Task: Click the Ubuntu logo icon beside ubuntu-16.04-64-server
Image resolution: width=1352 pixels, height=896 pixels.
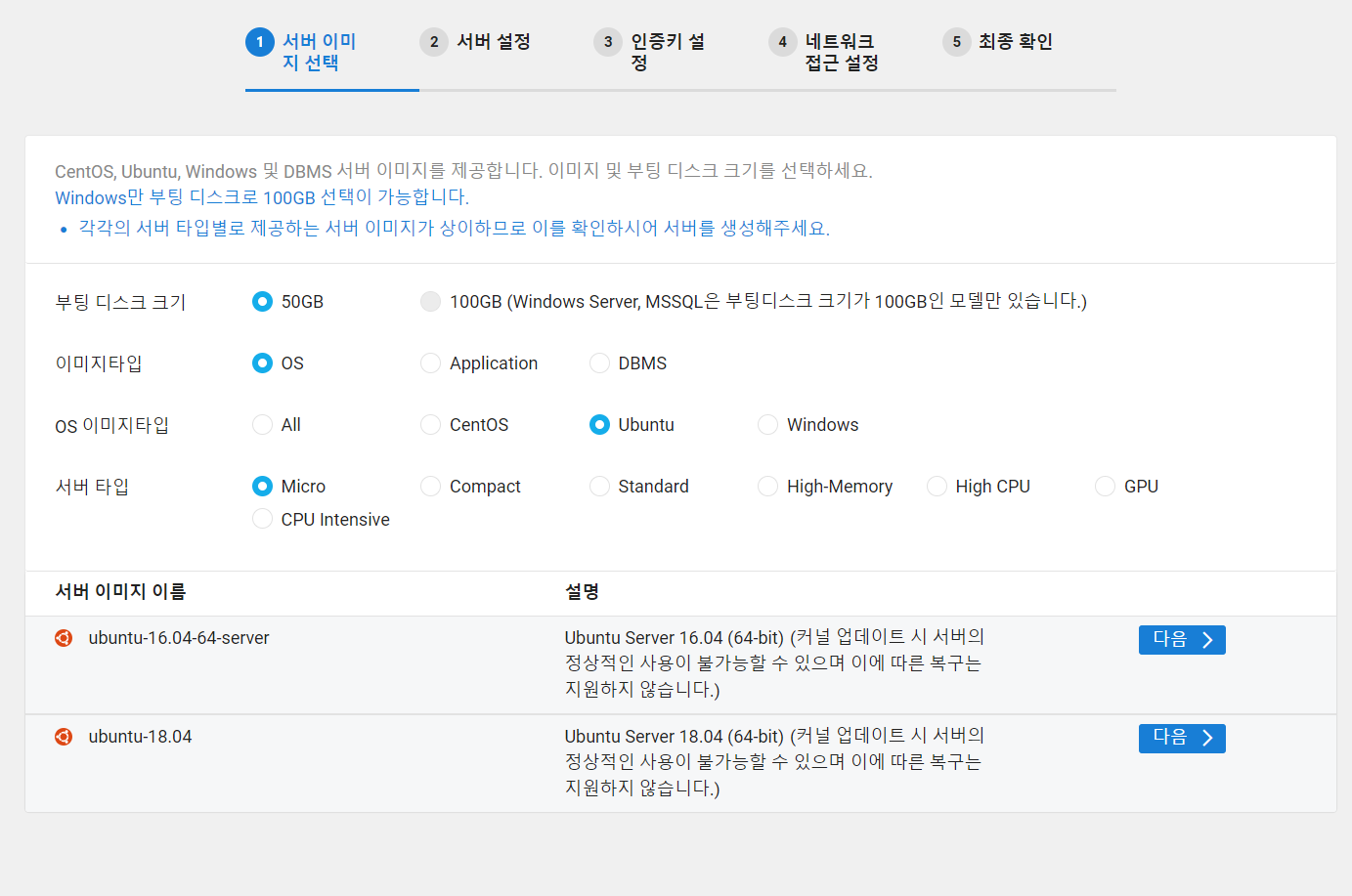Action: [x=64, y=638]
